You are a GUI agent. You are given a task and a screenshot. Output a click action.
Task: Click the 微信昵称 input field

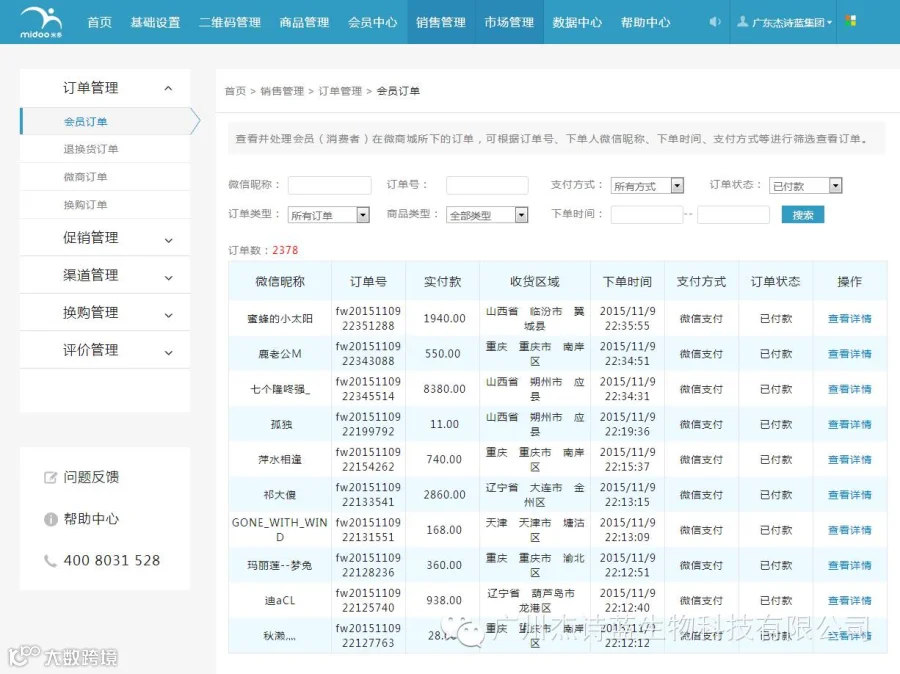(x=329, y=185)
